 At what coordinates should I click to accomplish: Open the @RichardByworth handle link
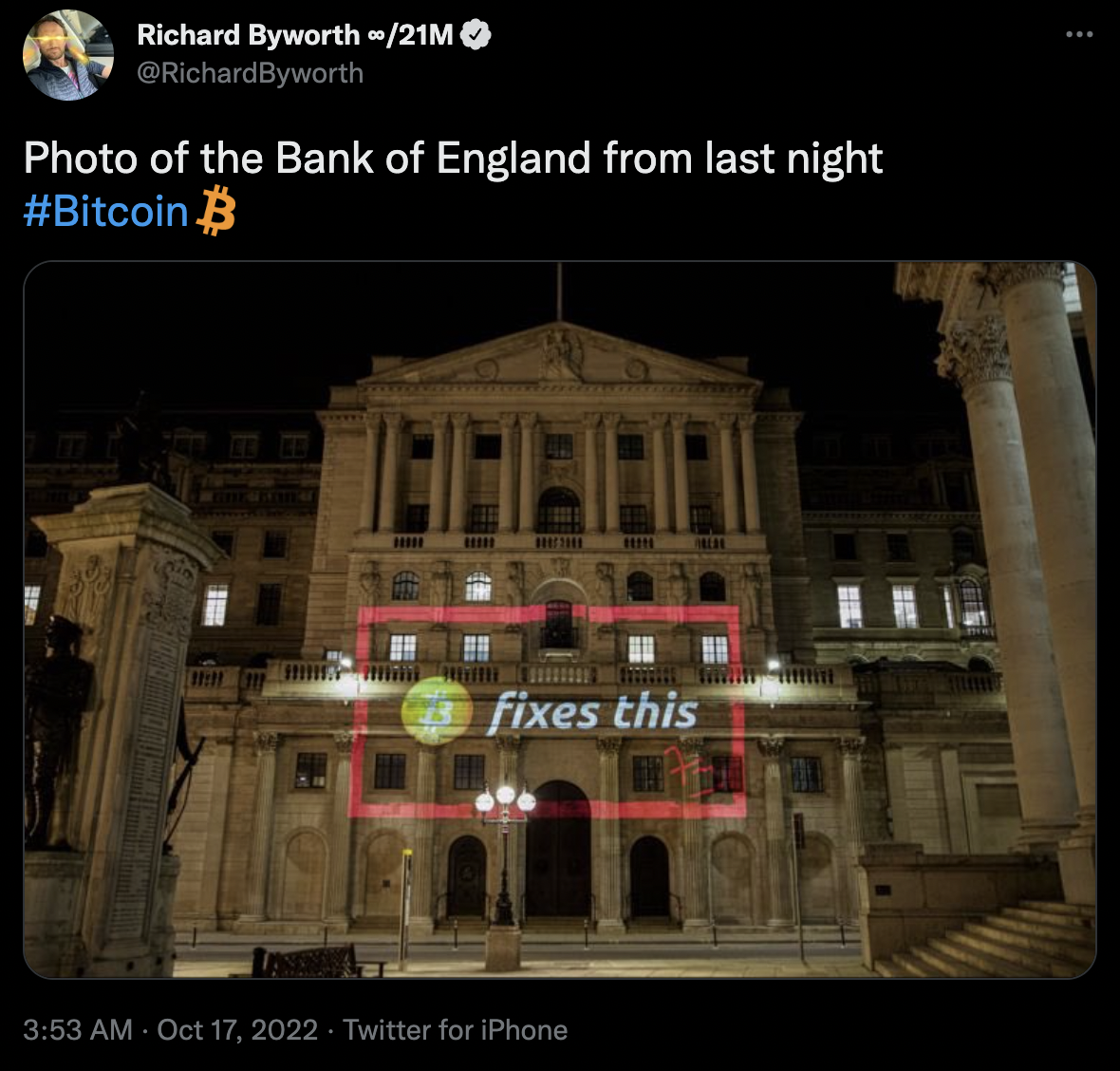[250, 73]
